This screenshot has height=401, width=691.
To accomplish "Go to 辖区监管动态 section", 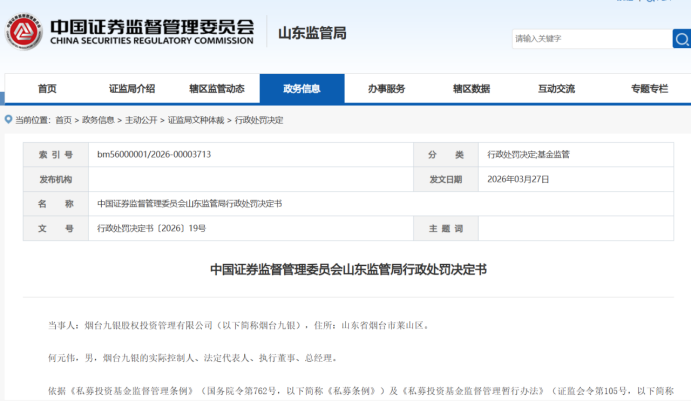I will click(217, 89).
